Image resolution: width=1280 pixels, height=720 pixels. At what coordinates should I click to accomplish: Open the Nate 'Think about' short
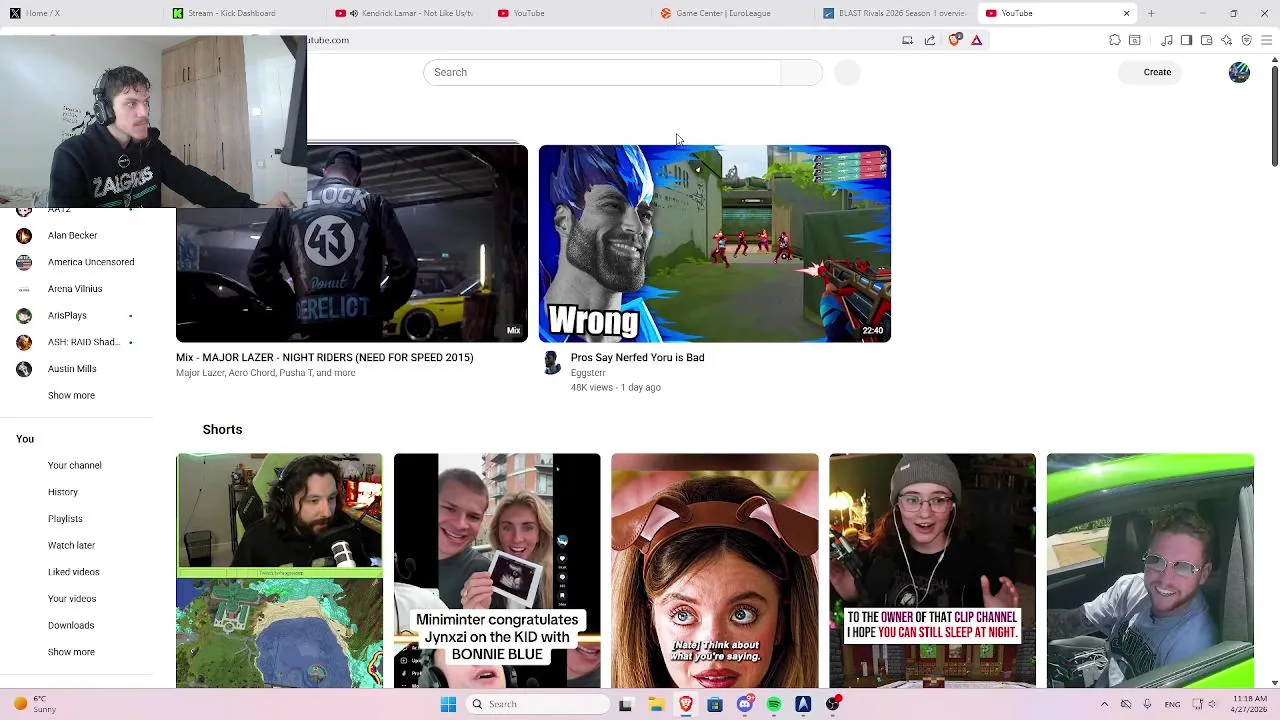point(715,571)
